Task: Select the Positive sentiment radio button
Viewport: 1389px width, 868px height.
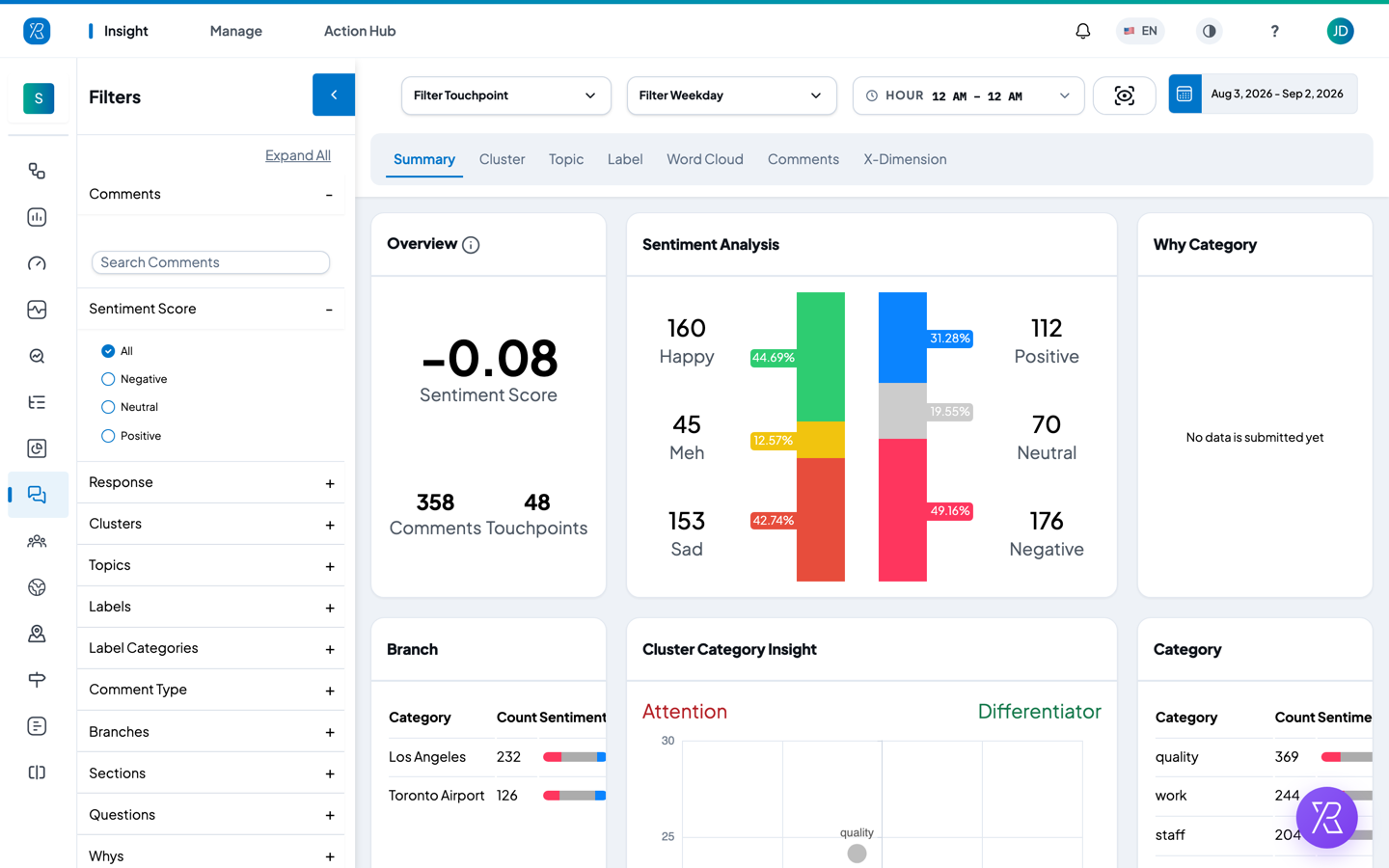Action: click(x=108, y=436)
